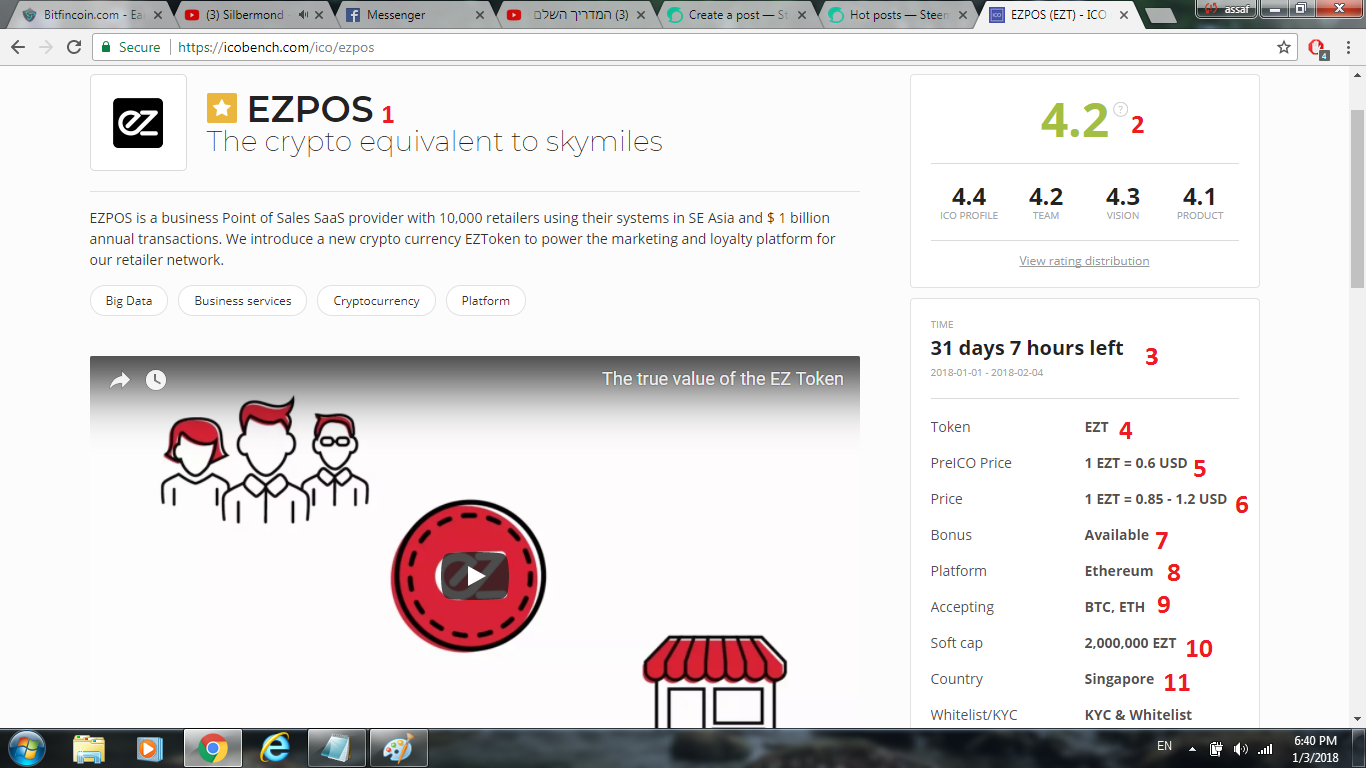Click the assaf profile button

pyautogui.click(x=1224, y=8)
